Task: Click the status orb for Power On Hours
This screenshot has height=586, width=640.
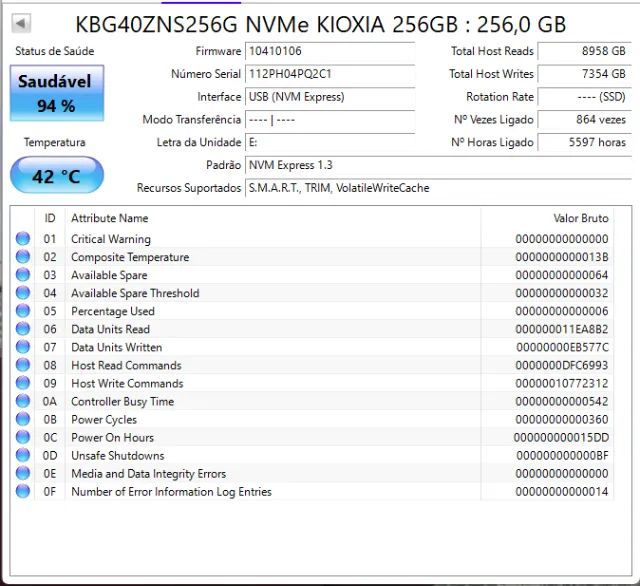Action: (x=23, y=437)
